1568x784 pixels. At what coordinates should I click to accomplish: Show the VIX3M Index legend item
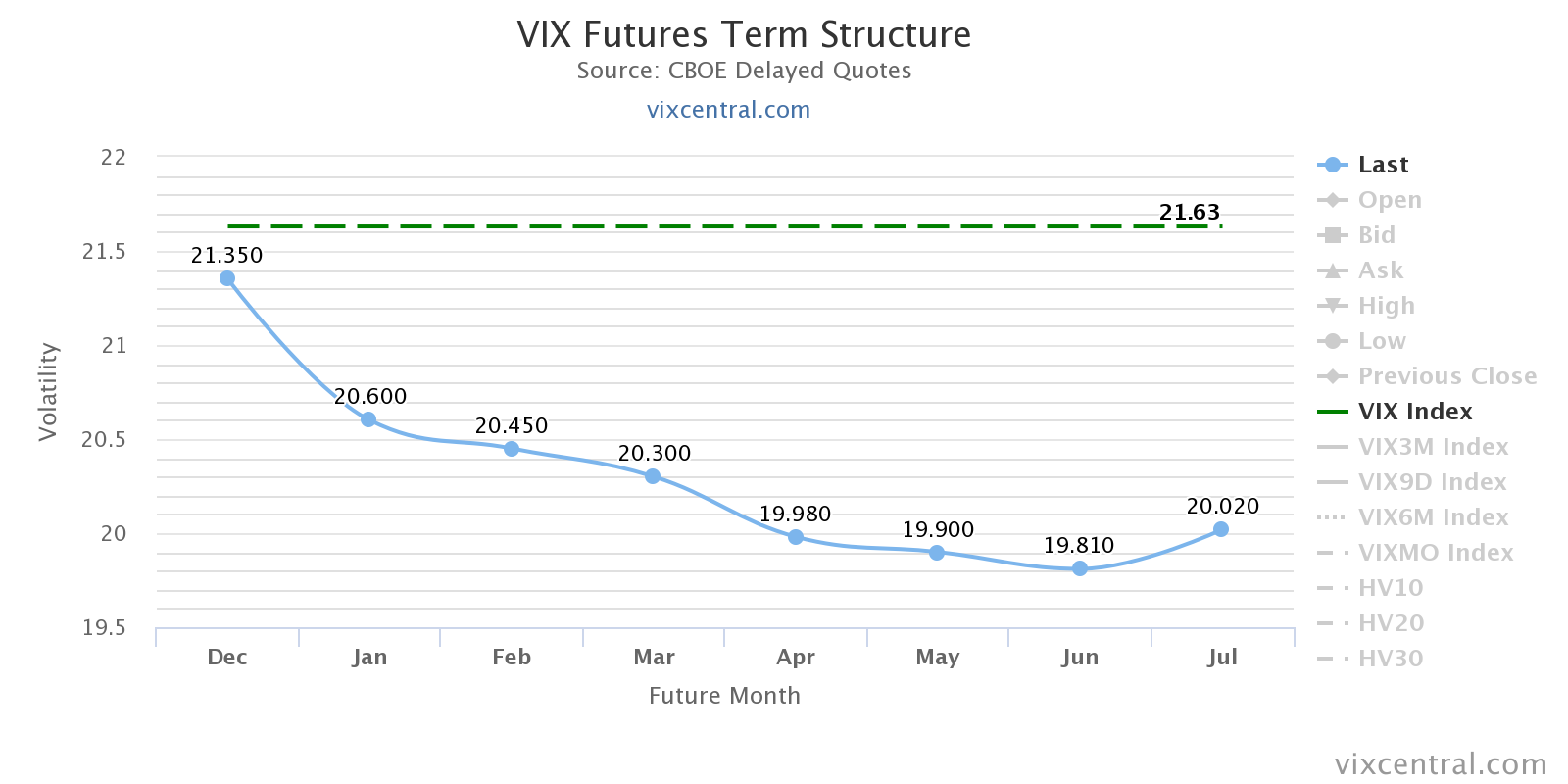[x=1432, y=447]
